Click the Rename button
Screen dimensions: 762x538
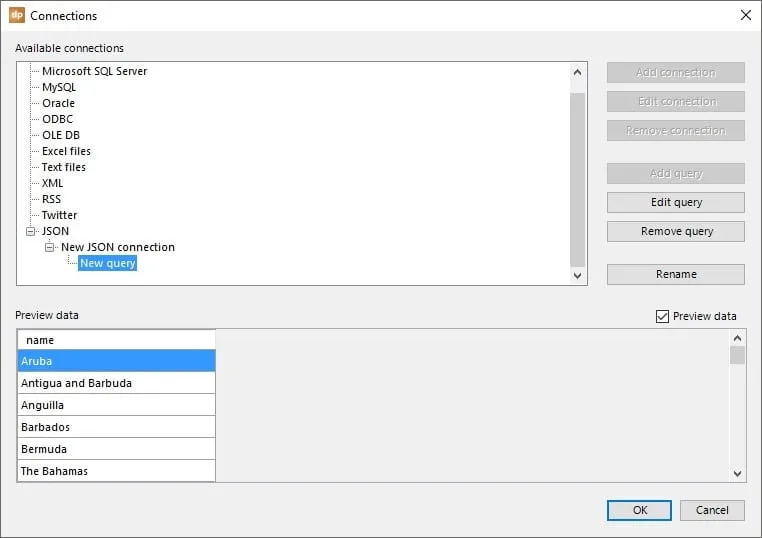click(675, 274)
